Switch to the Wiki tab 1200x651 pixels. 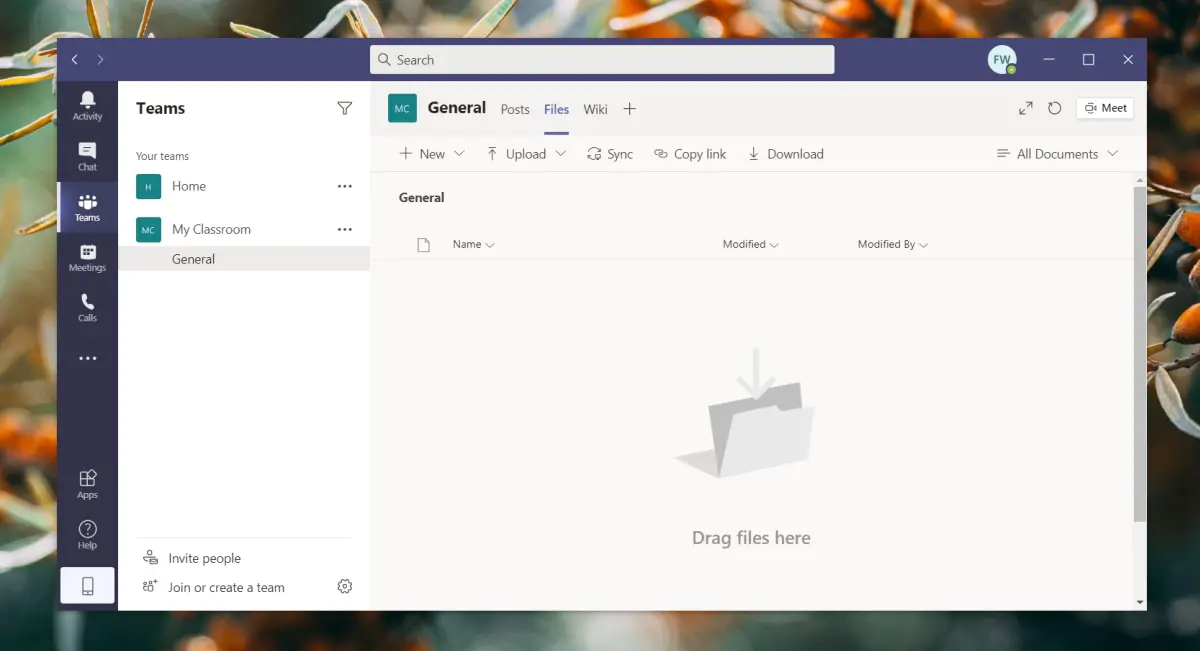pos(595,109)
